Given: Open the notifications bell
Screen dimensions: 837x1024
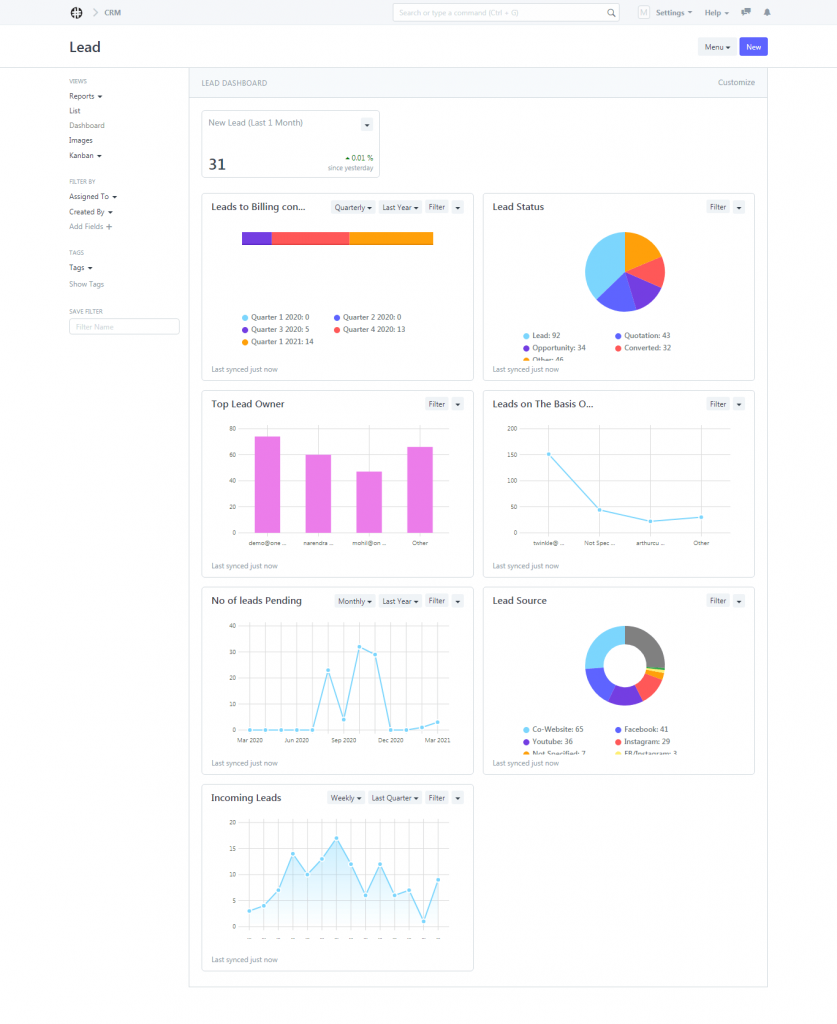Looking at the screenshot, I should (x=767, y=13).
